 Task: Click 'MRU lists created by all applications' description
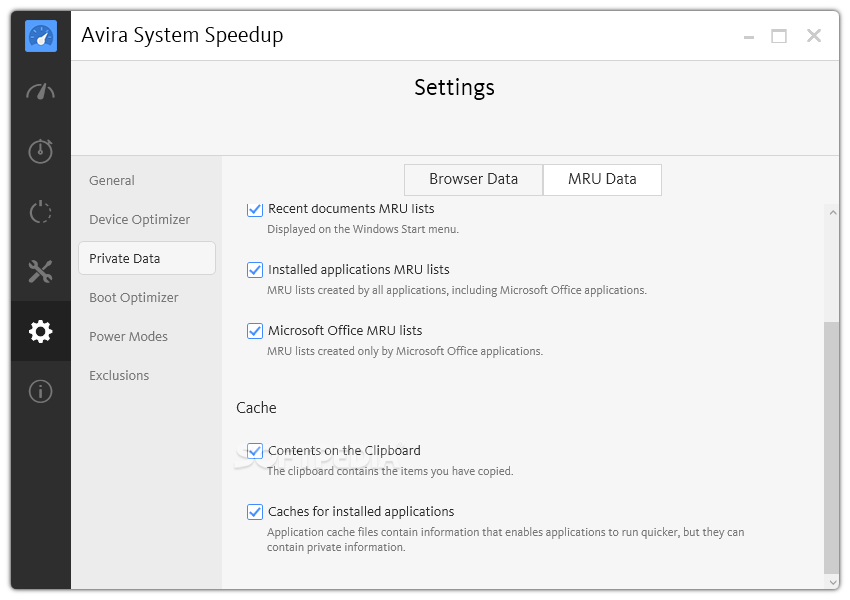coord(456,290)
